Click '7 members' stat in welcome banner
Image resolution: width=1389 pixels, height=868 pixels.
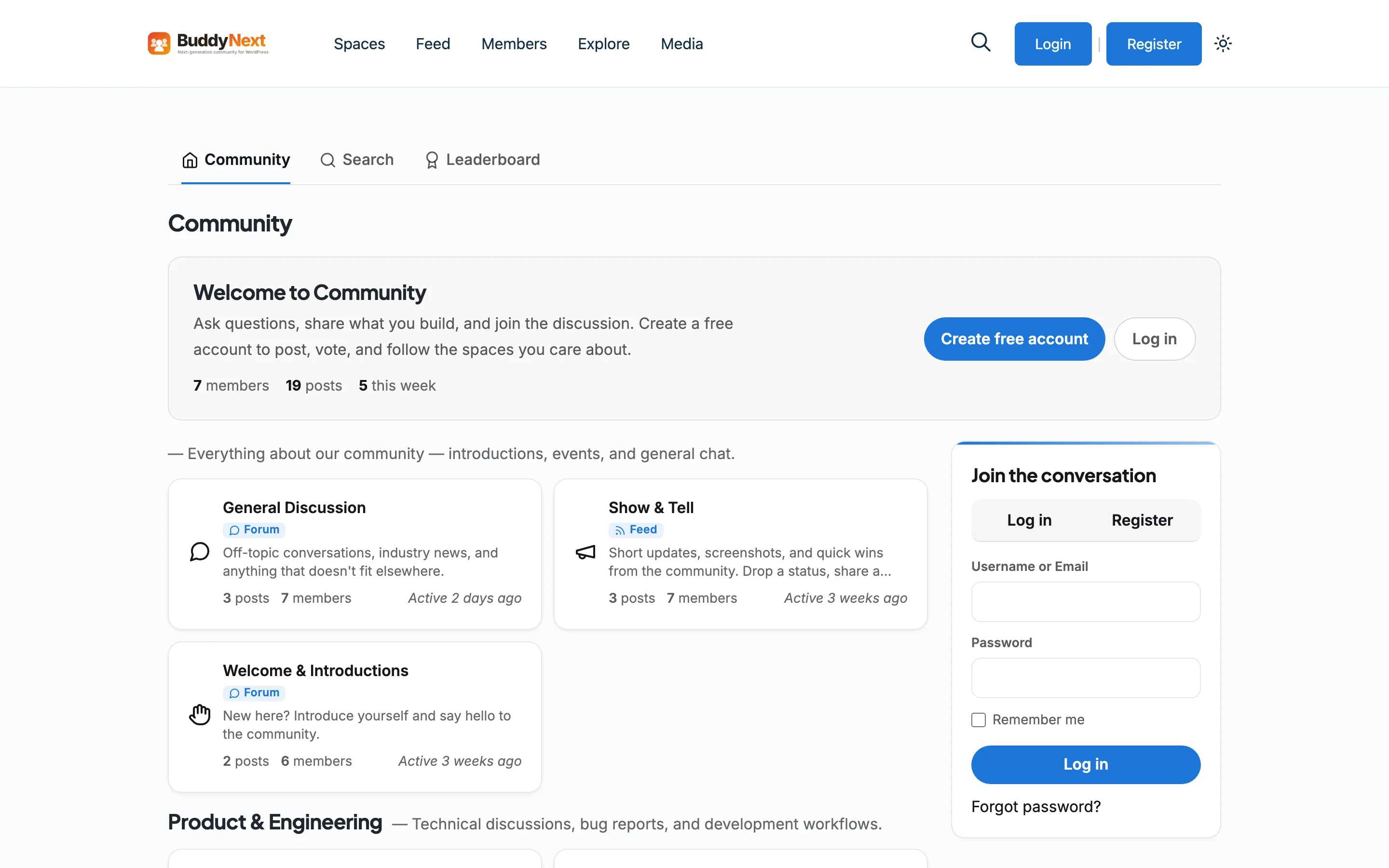[231, 385]
